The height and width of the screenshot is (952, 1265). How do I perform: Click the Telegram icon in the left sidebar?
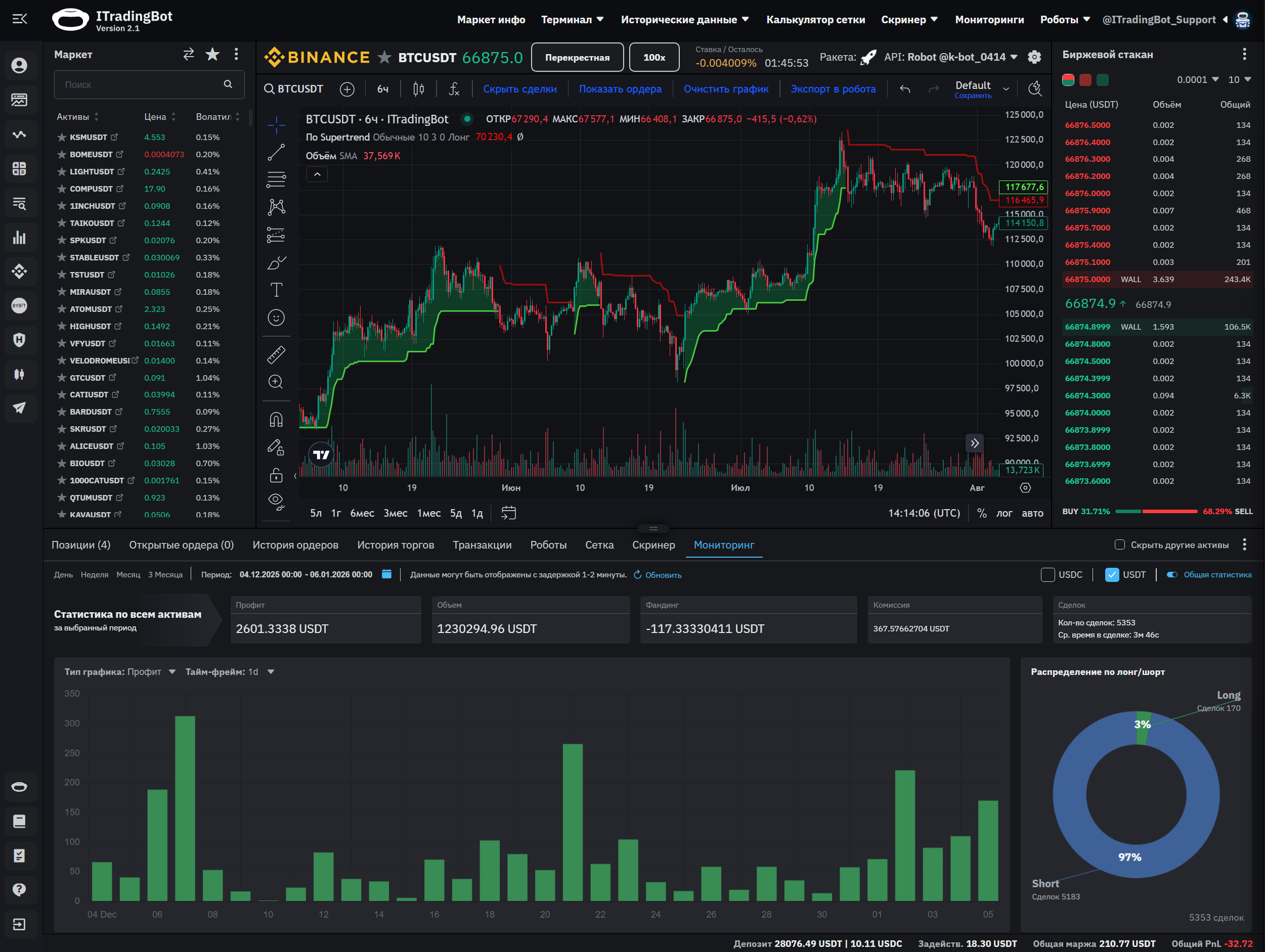(20, 408)
